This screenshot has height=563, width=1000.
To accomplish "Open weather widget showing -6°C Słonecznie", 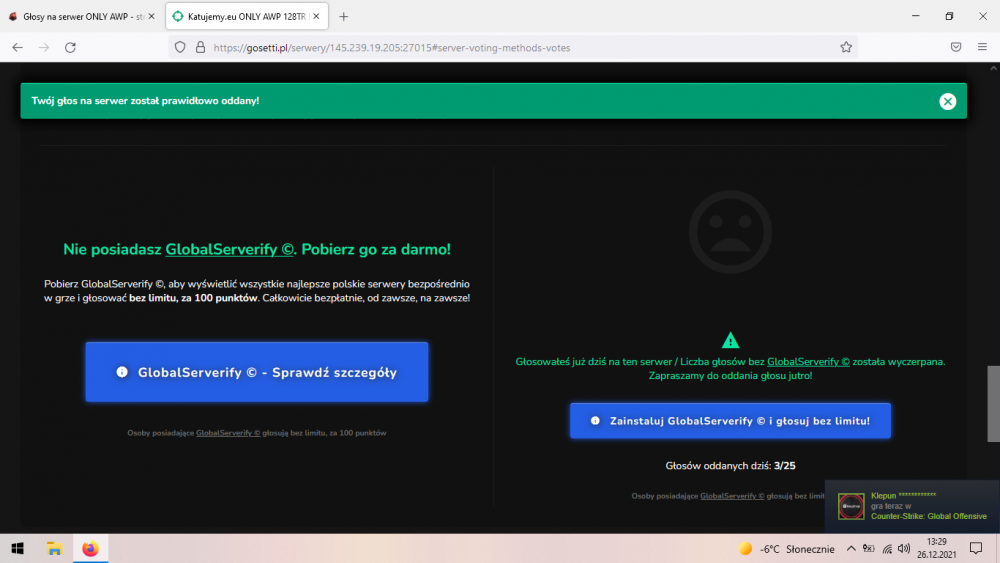I will point(786,549).
